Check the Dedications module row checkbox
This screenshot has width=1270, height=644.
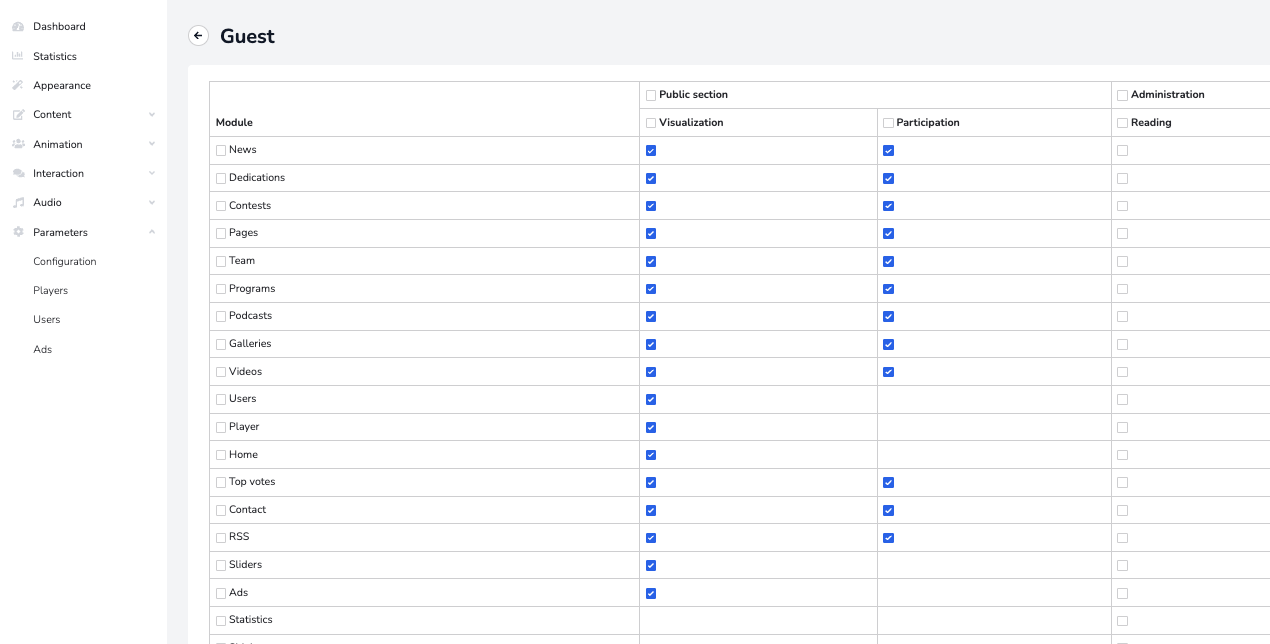point(221,178)
